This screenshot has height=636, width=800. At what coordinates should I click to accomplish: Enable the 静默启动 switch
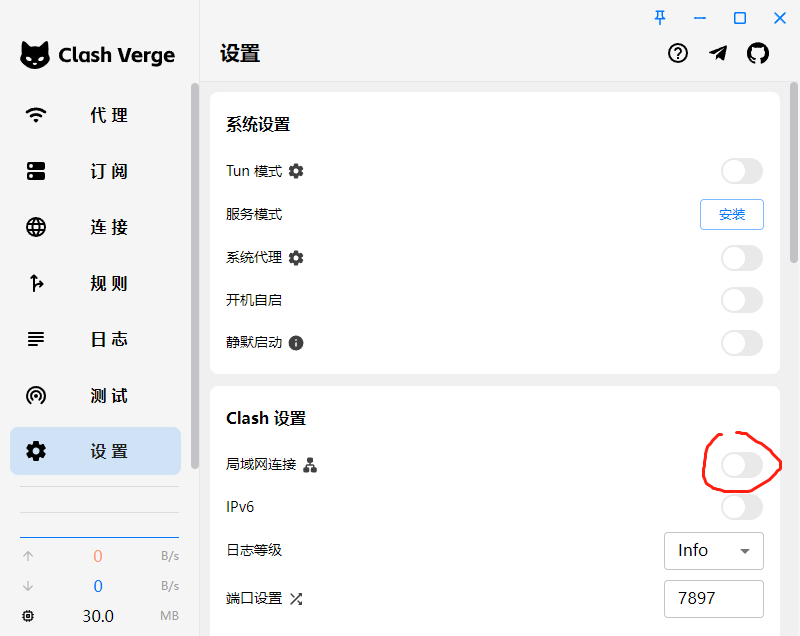click(742, 343)
